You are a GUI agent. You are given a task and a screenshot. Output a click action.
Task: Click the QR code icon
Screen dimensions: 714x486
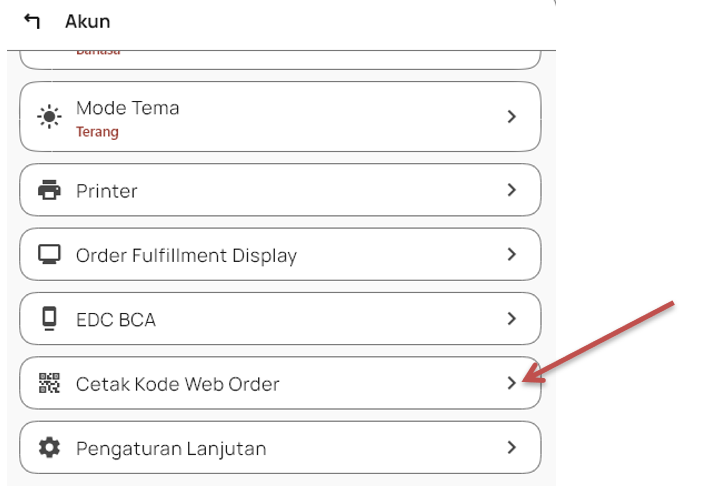[x=49, y=384]
